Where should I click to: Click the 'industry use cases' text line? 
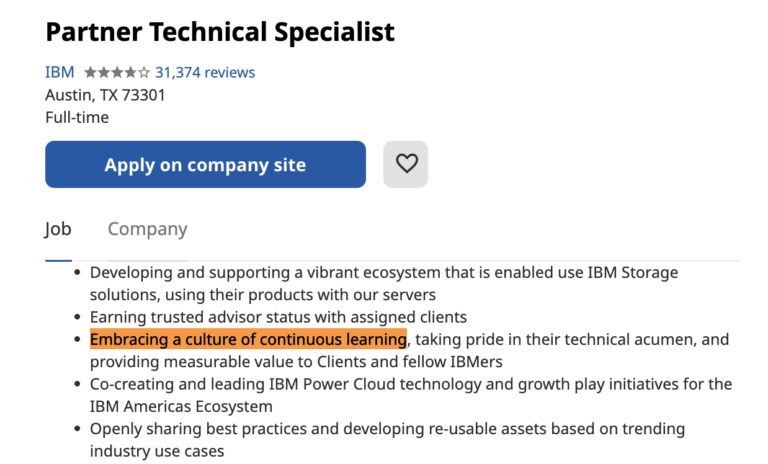point(157,451)
